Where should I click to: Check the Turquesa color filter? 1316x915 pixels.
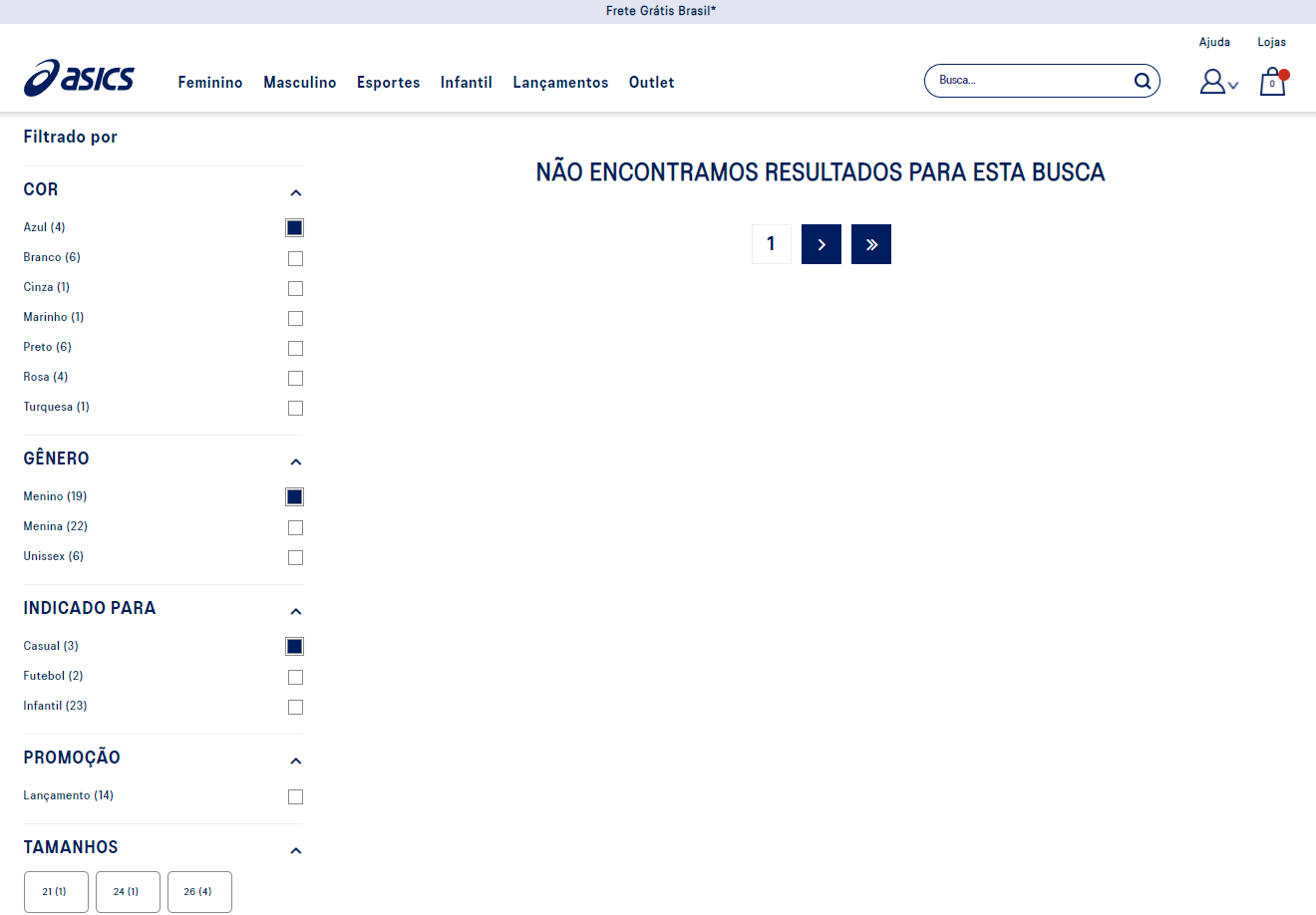coord(295,408)
